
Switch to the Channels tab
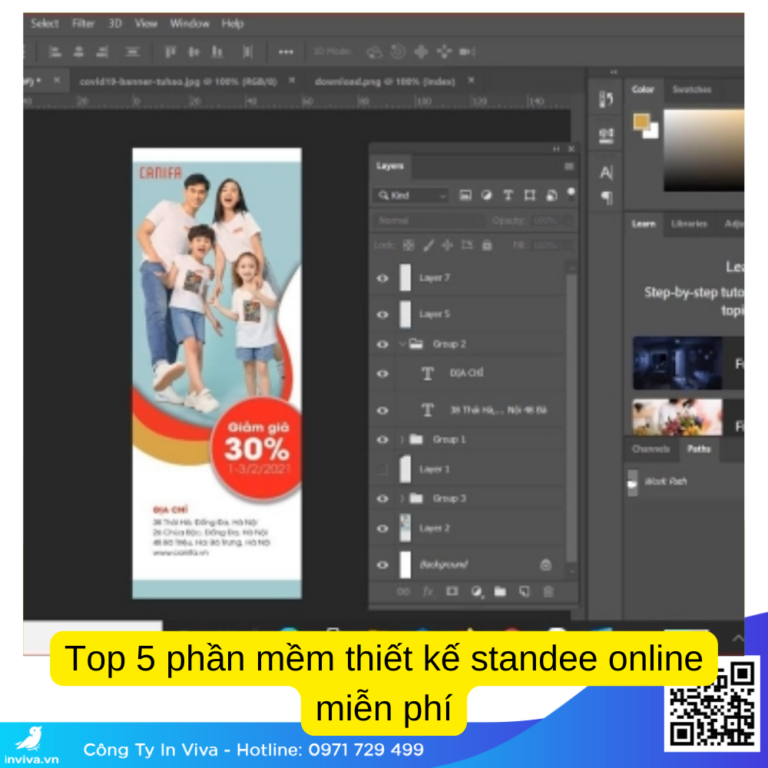point(650,449)
